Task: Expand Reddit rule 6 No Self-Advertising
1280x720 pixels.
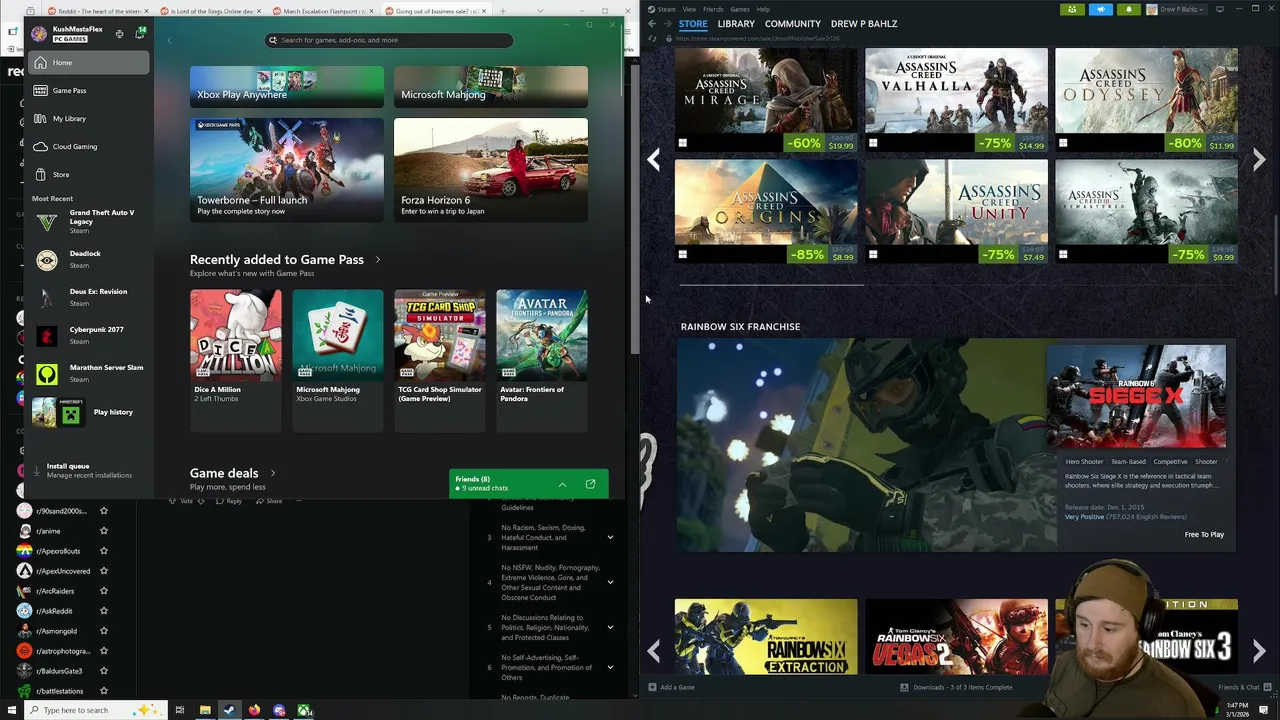Action: click(610, 667)
